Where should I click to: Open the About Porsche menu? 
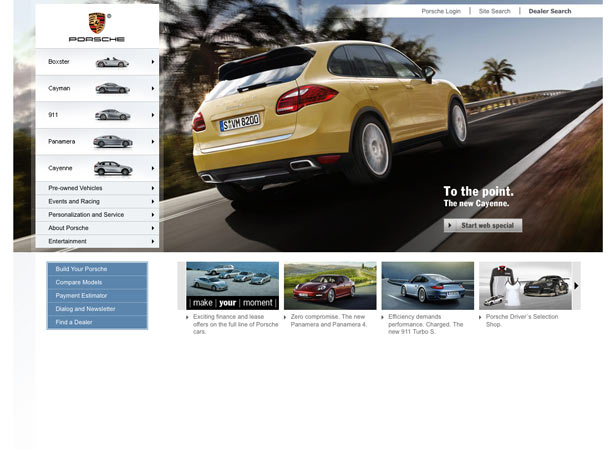point(97,228)
